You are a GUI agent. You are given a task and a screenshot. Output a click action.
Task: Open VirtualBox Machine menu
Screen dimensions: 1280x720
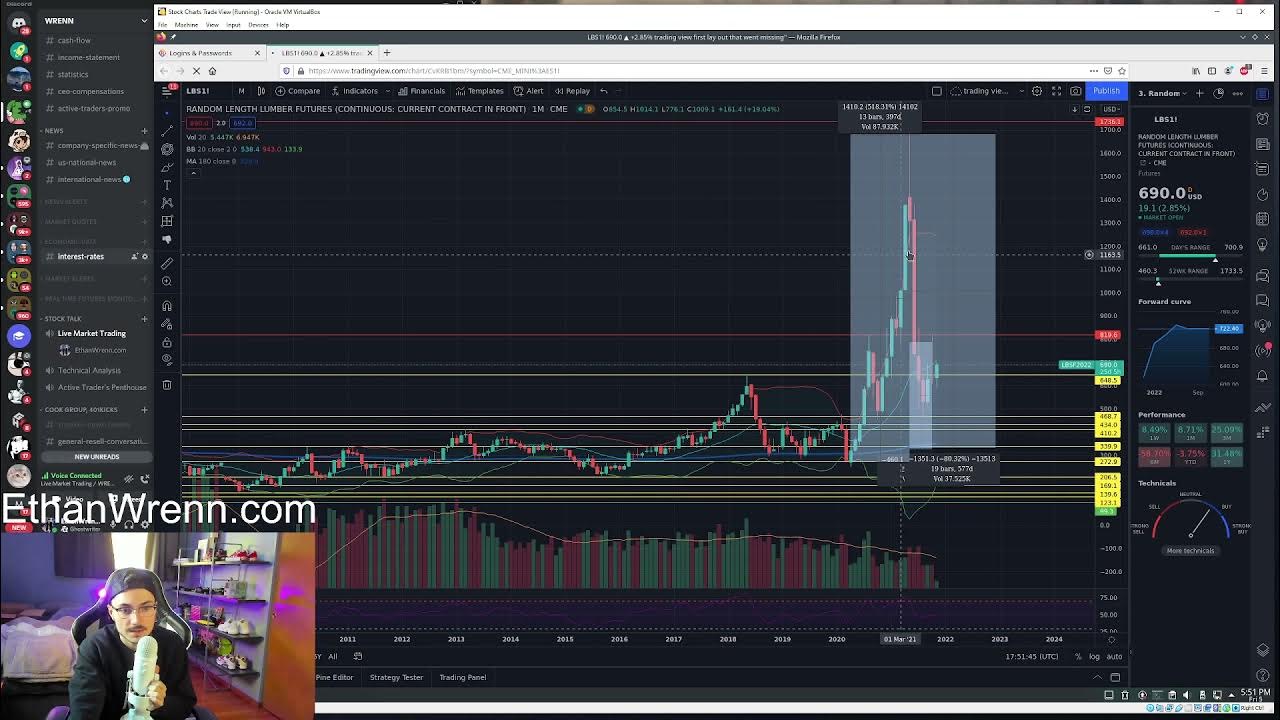tap(186, 25)
